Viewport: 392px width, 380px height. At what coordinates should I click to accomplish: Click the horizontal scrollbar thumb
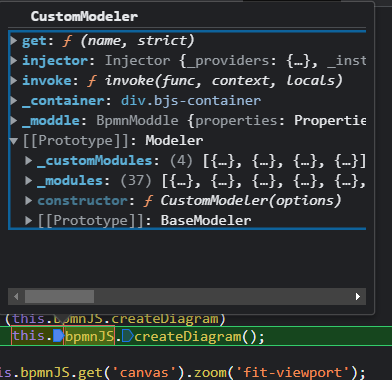[x=59, y=296]
